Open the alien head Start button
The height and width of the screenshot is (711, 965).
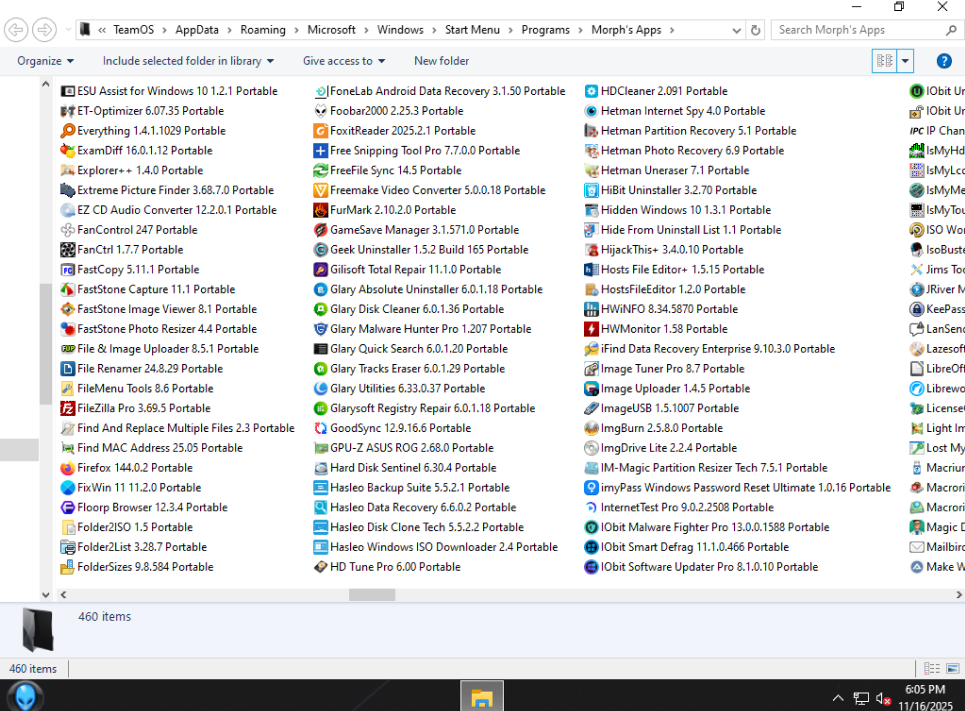click(x=25, y=696)
